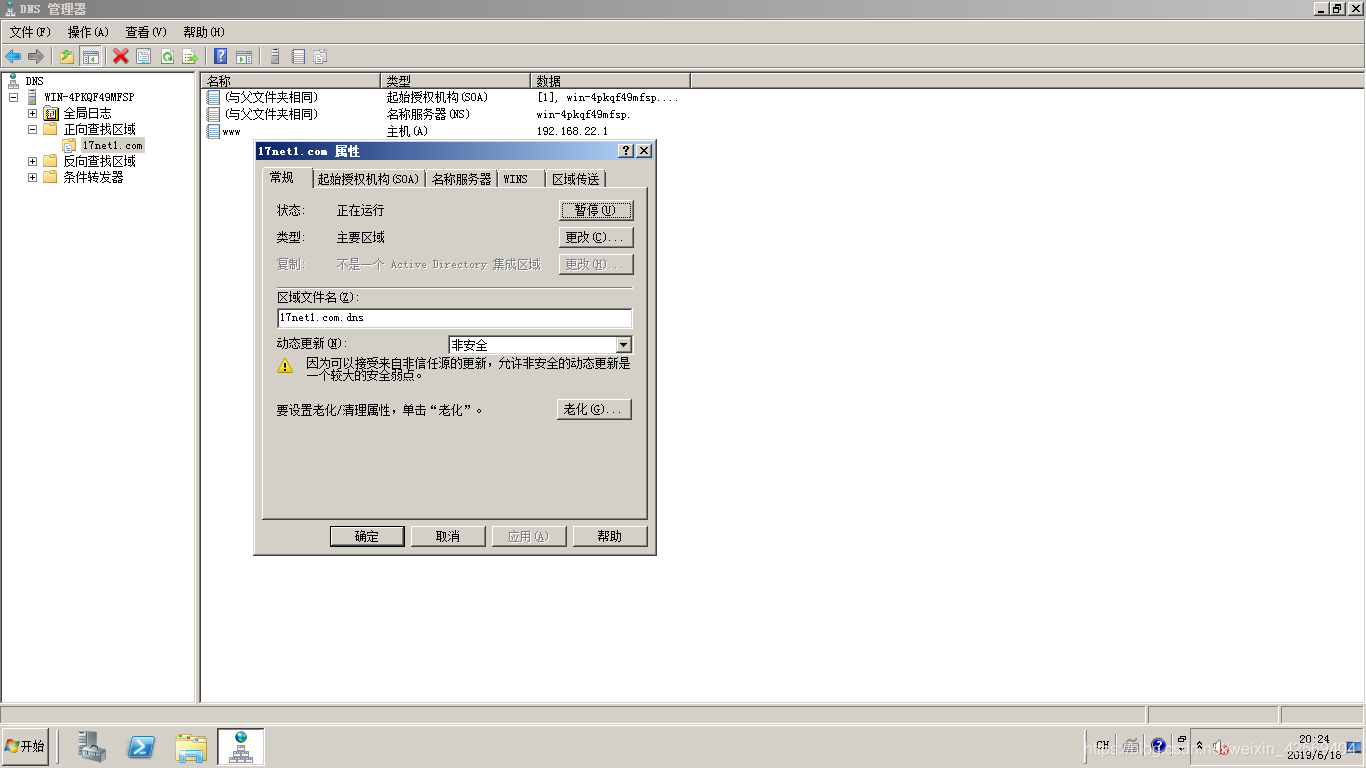Click the blue Help question mark toolbar icon
1366x768 pixels.
[221, 56]
